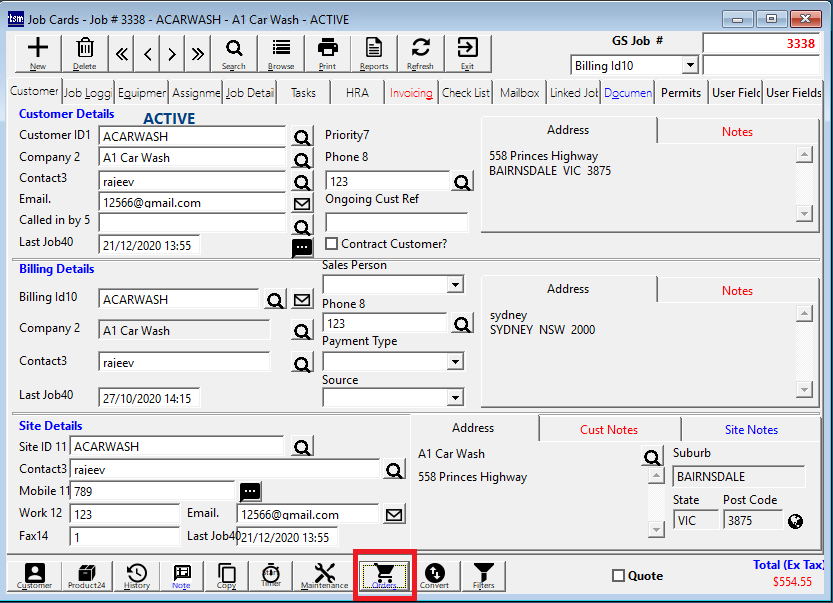The width and height of the screenshot is (833, 603).
Task: Click into the Ongoing Cust Ref field
Action: (396, 222)
